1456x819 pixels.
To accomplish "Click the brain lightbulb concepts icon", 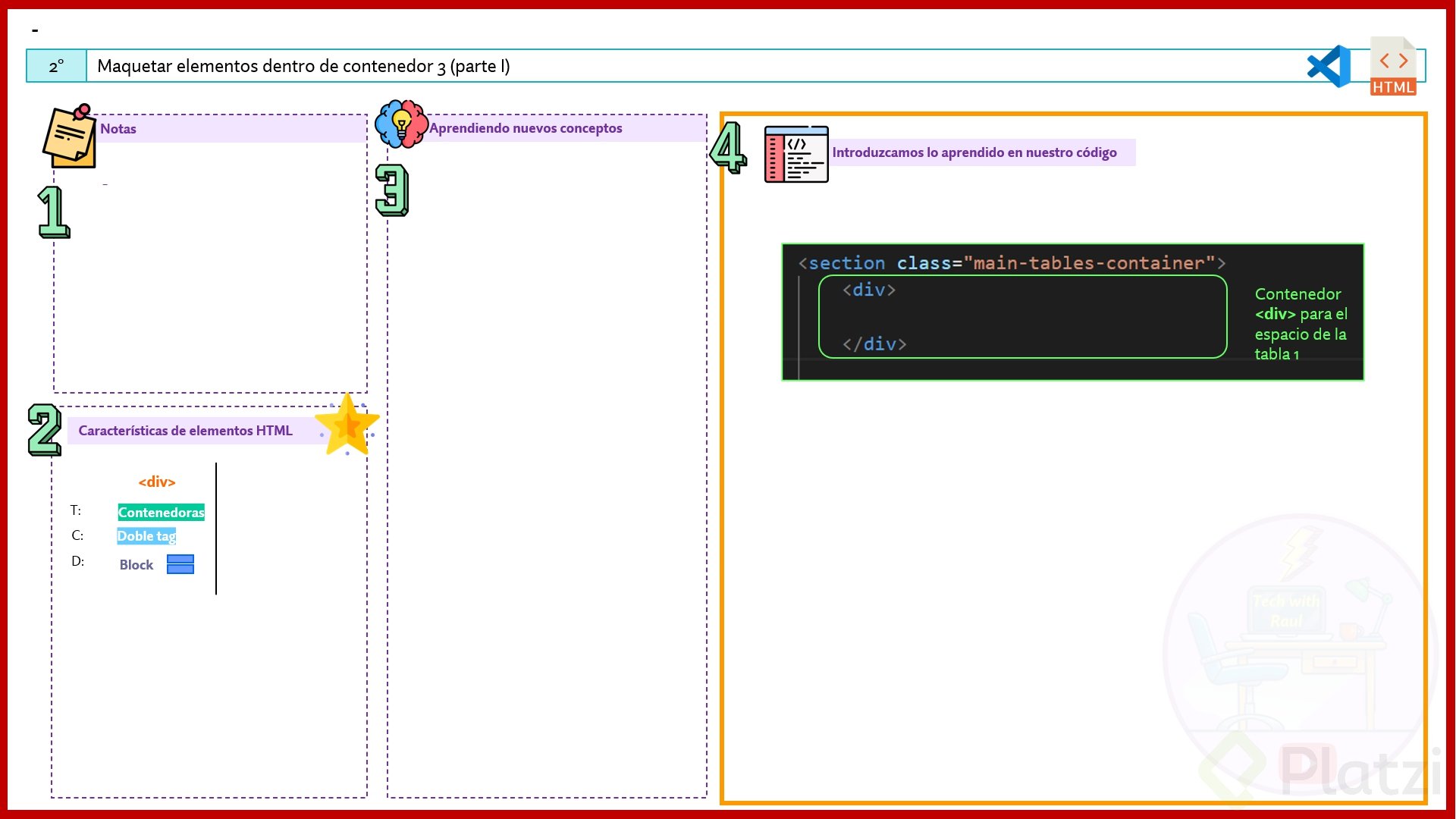I will pyautogui.click(x=401, y=124).
